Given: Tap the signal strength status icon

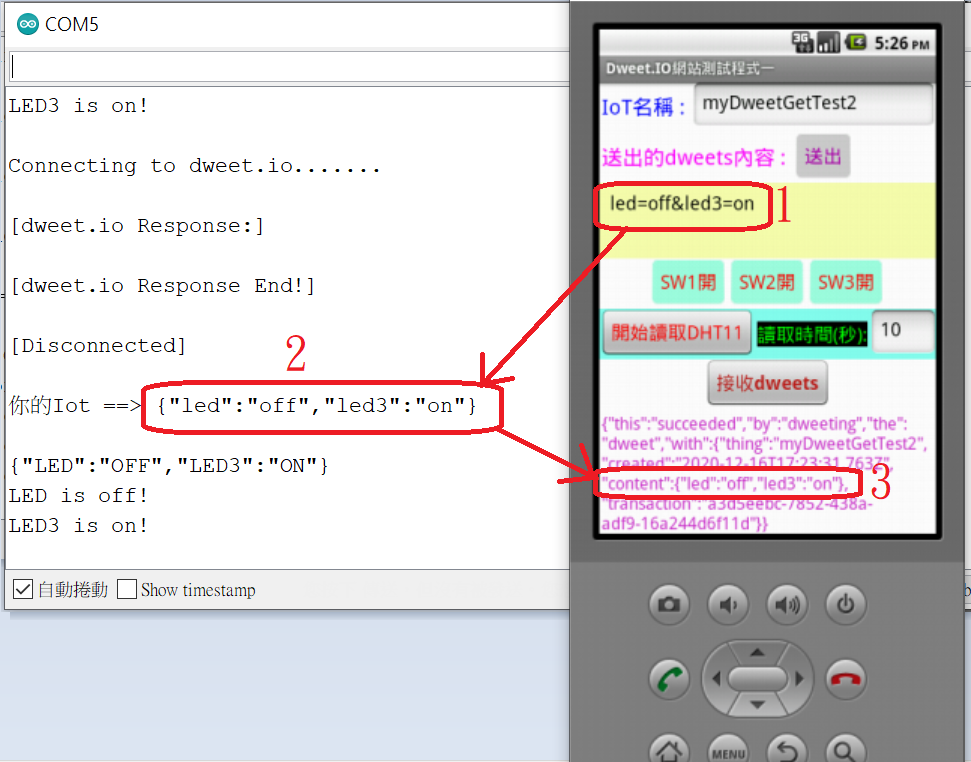Looking at the screenshot, I should point(829,42).
